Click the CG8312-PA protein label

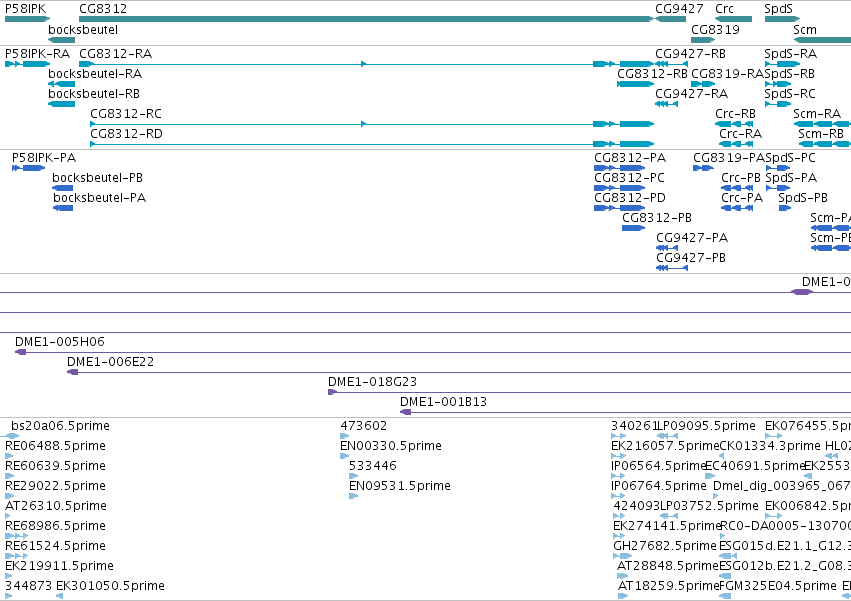[630, 158]
